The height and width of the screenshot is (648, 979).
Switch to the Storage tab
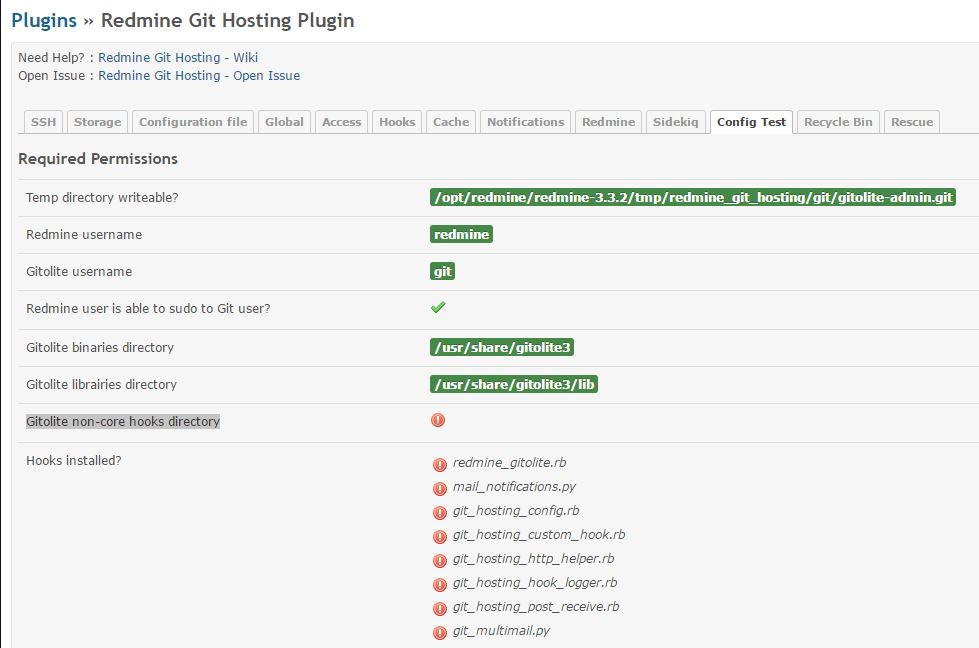(97, 122)
